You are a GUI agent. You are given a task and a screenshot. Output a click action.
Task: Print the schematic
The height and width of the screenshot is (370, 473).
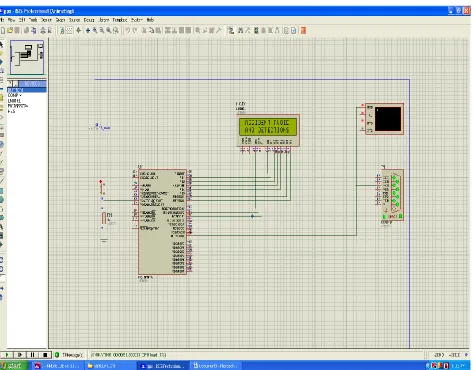point(43,31)
